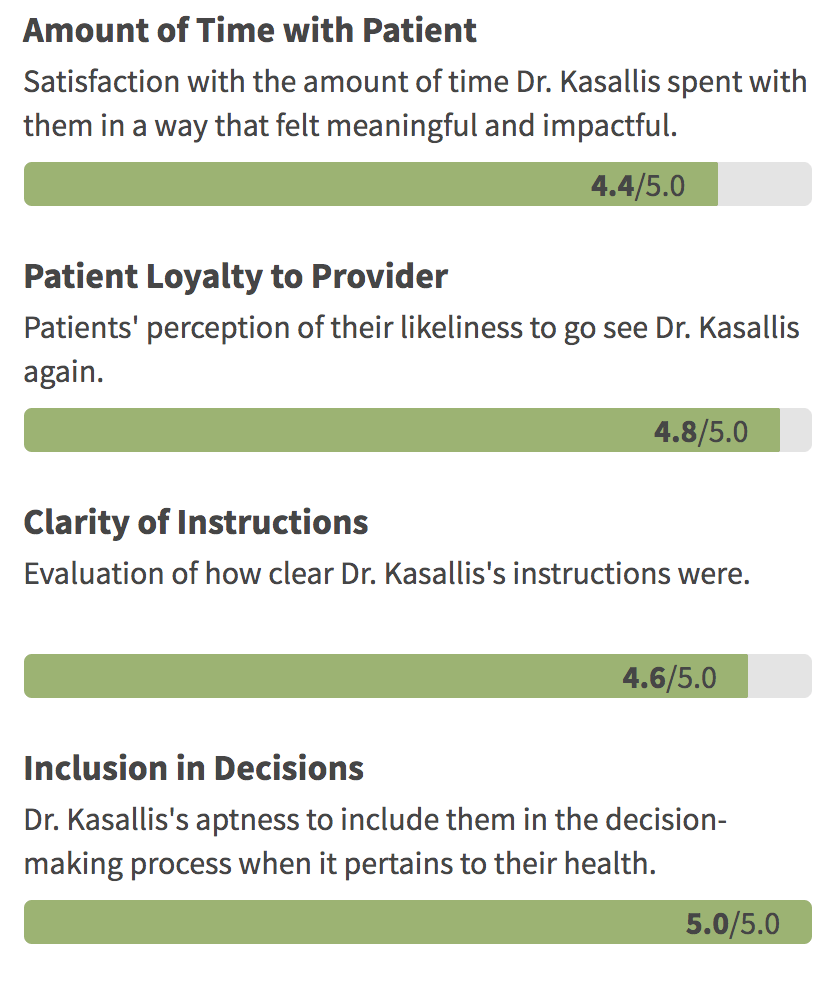This screenshot has height=984, width=834.
Task: Select the Inclusion in Decisions heading
Action: 193,768
